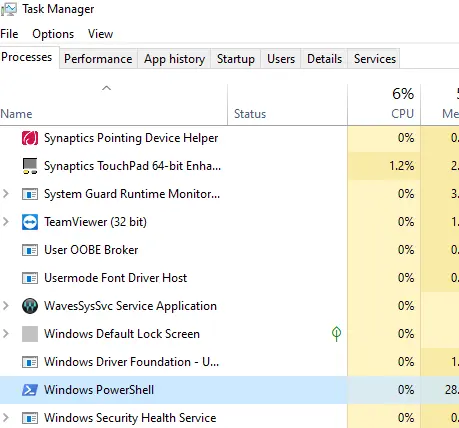Viewport: 459px width, 428px height.
Task: Click the Windows PowerShell icon
Action: pos(30,390)
